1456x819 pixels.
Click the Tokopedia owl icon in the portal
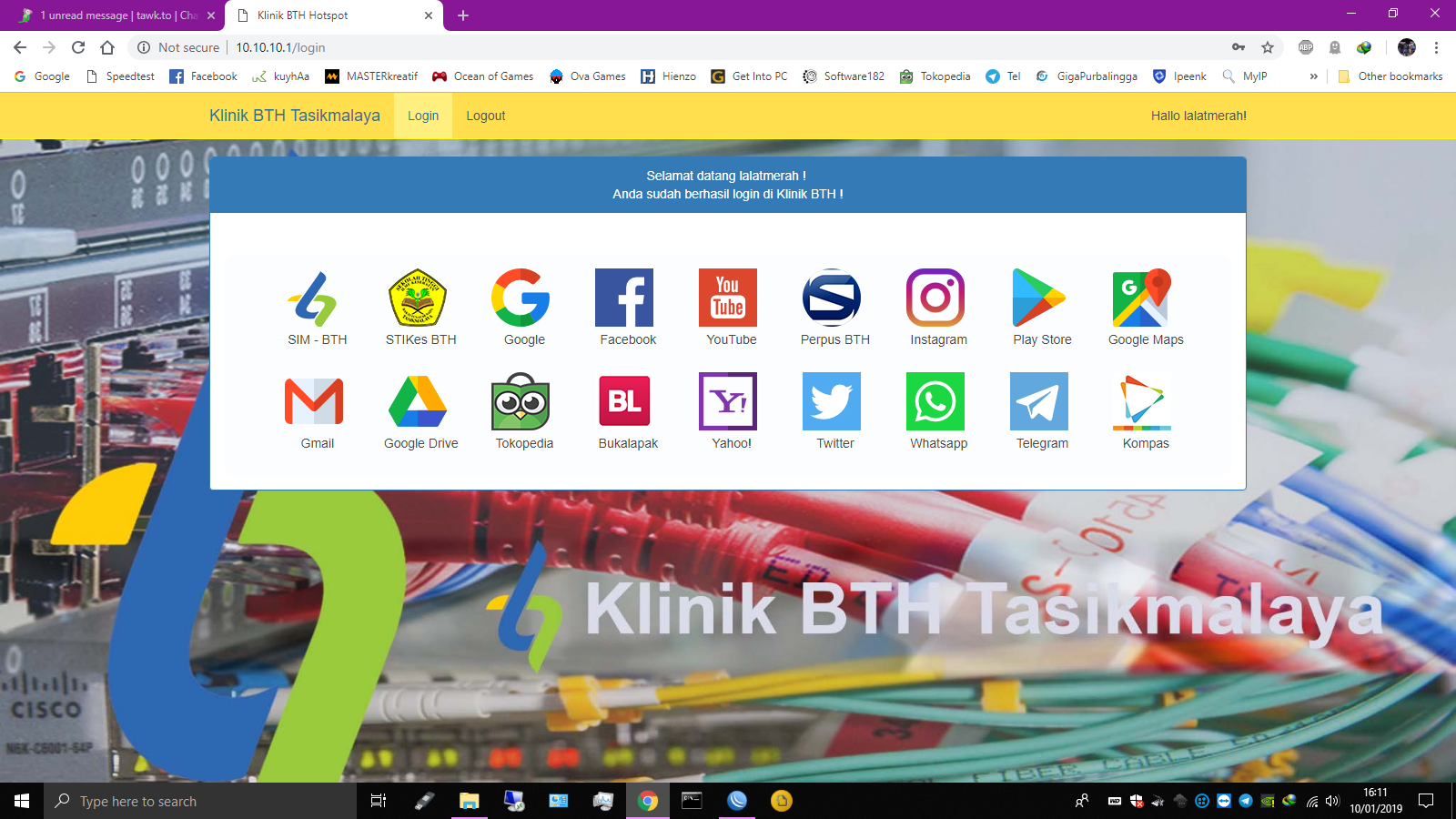[x=521, y=401]
